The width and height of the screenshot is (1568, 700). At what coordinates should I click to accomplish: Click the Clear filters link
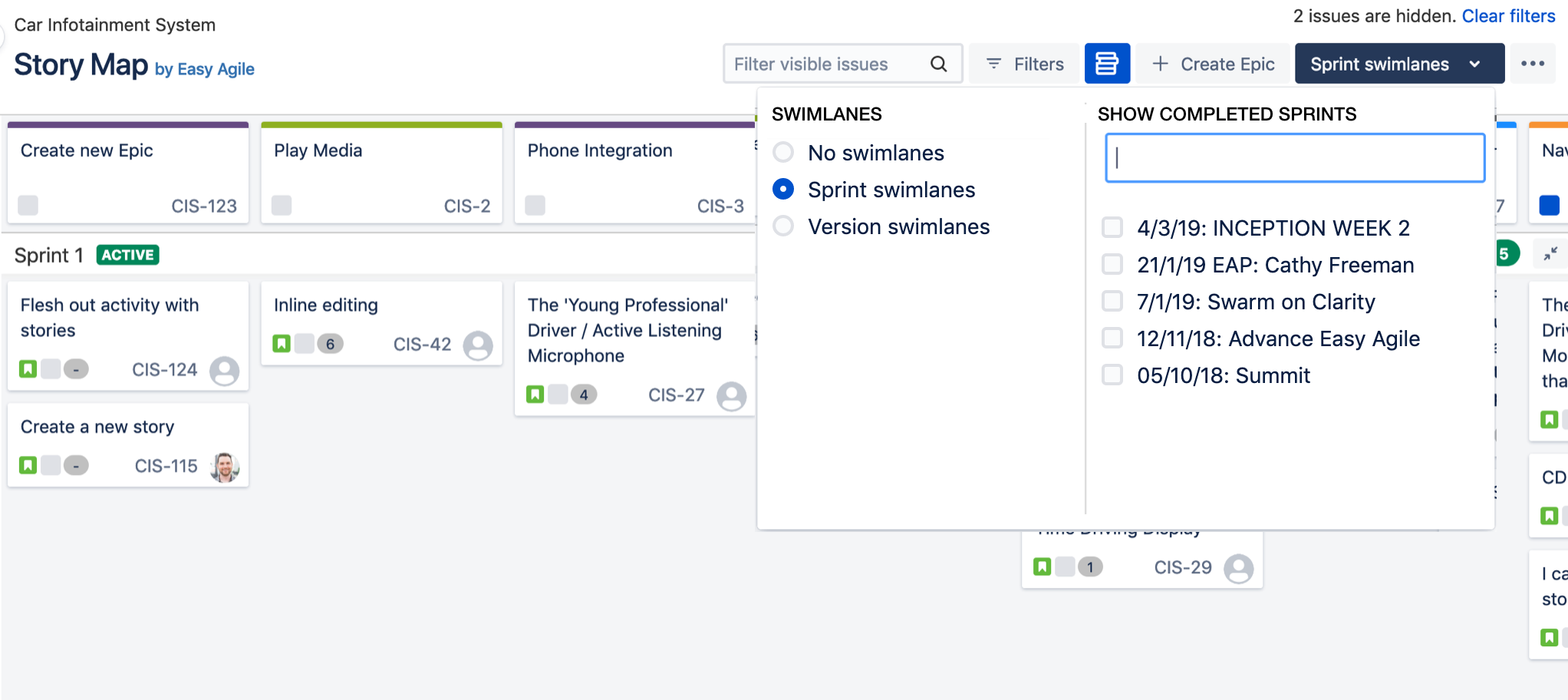tap(1508, 16)
